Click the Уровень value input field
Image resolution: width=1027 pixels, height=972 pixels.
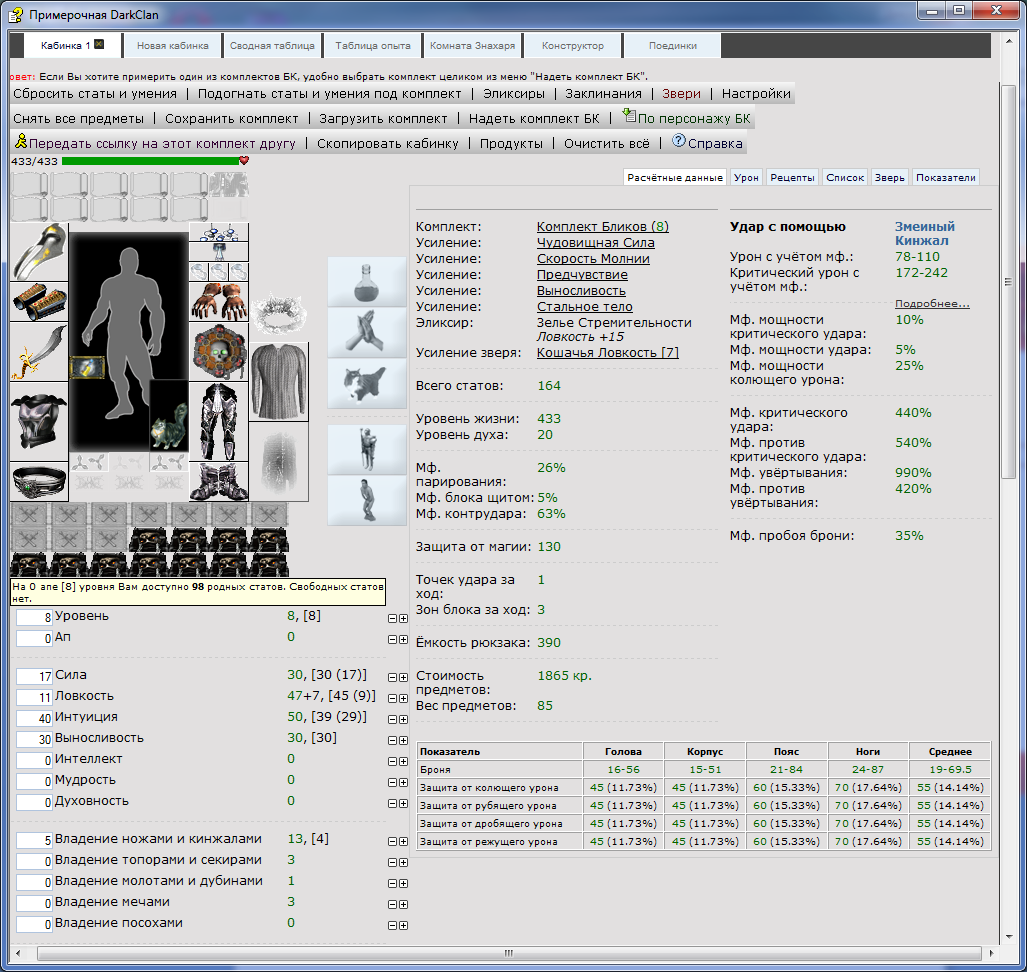[34, 617]
